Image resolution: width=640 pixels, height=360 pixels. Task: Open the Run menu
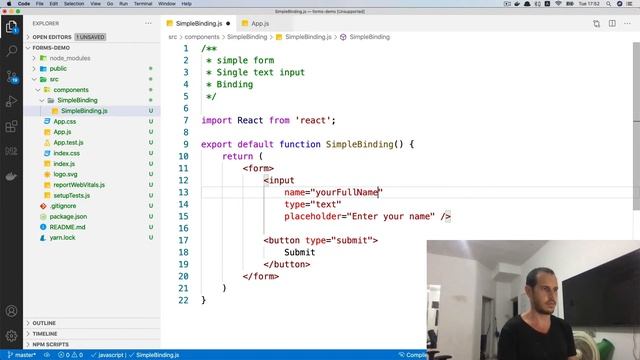(x=123, y=4)
